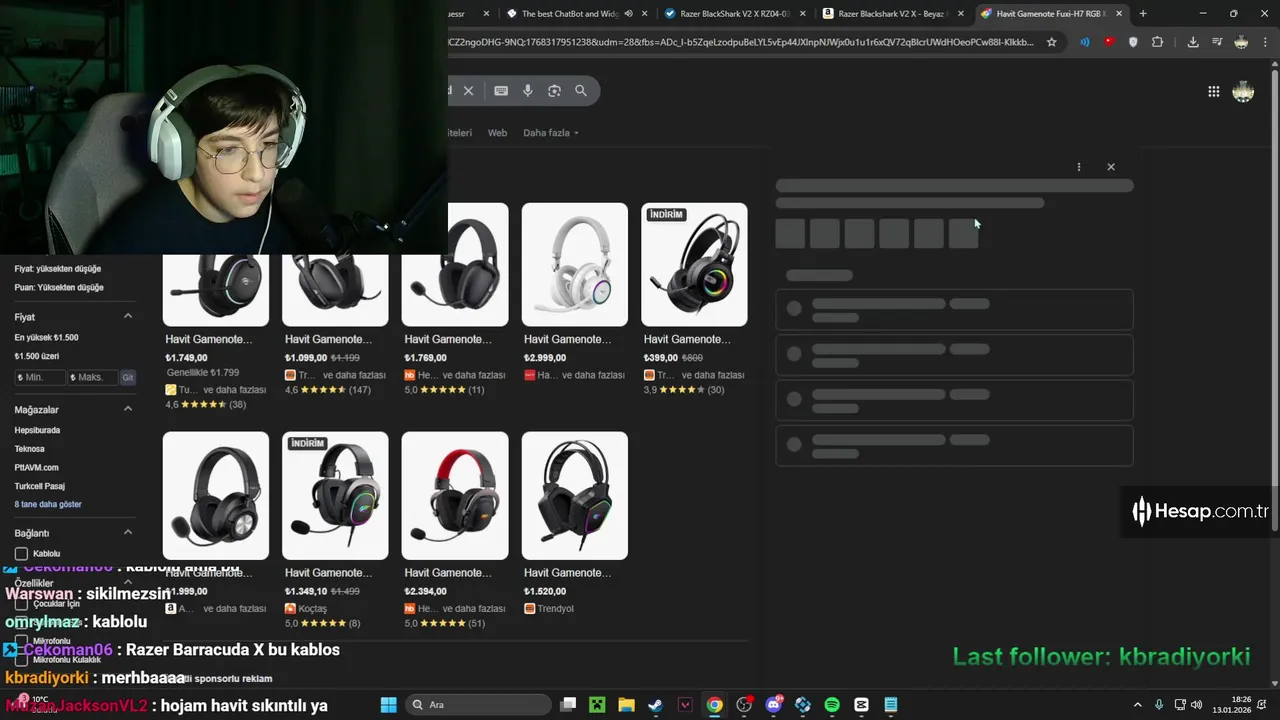1280x720 pixels.
Task: Open Steam from the taskbar
Action: pyautogui.click(x=655, y=705)
